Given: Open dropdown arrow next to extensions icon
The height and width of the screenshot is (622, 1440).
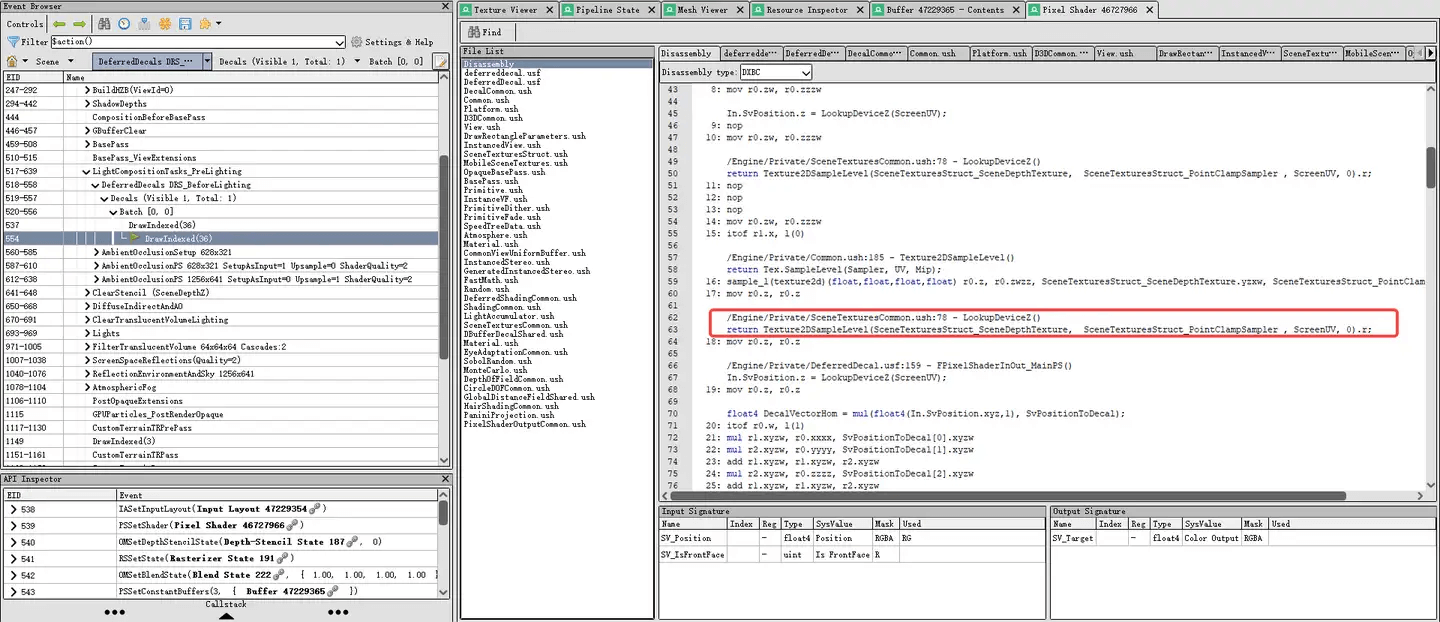Looking at the screenshot, I should 219,23.
